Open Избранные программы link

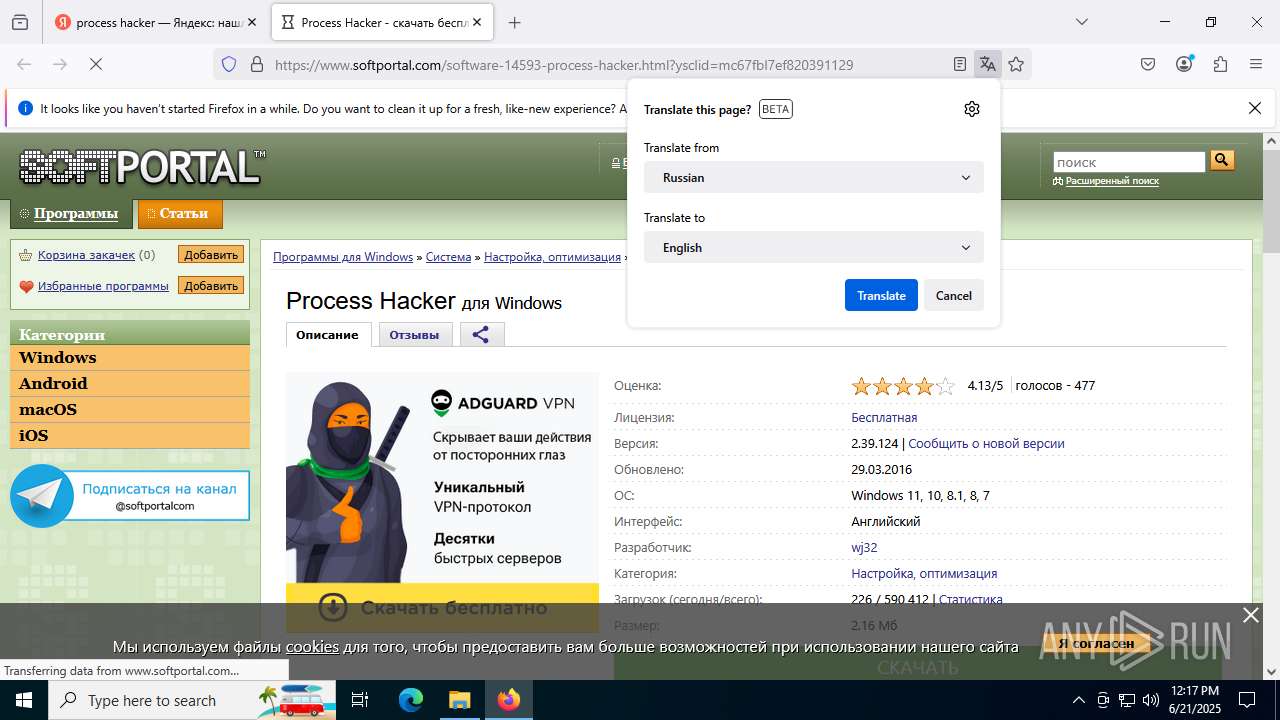pyautogui.click(x=103, y=286)
